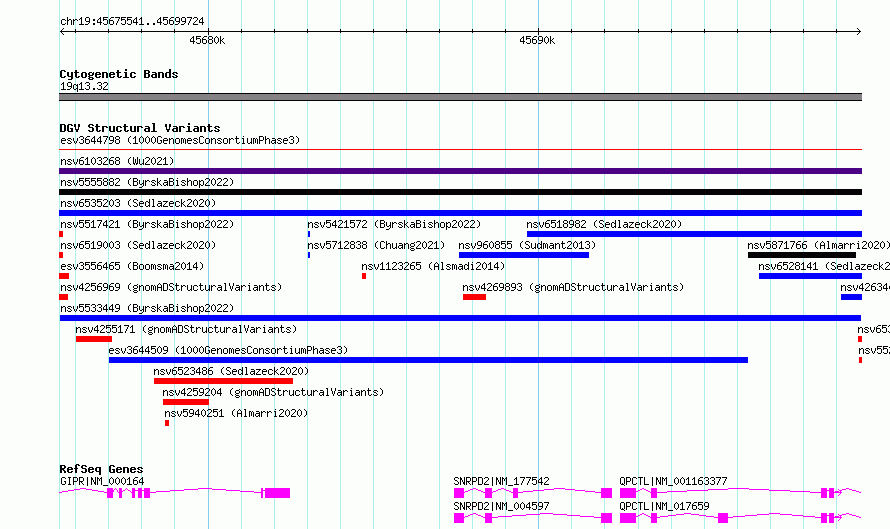Select the nsv6103268 (Wu2021) purple bar
The width and height of the screenshot is (890, 529).
[x=460, y=171]
